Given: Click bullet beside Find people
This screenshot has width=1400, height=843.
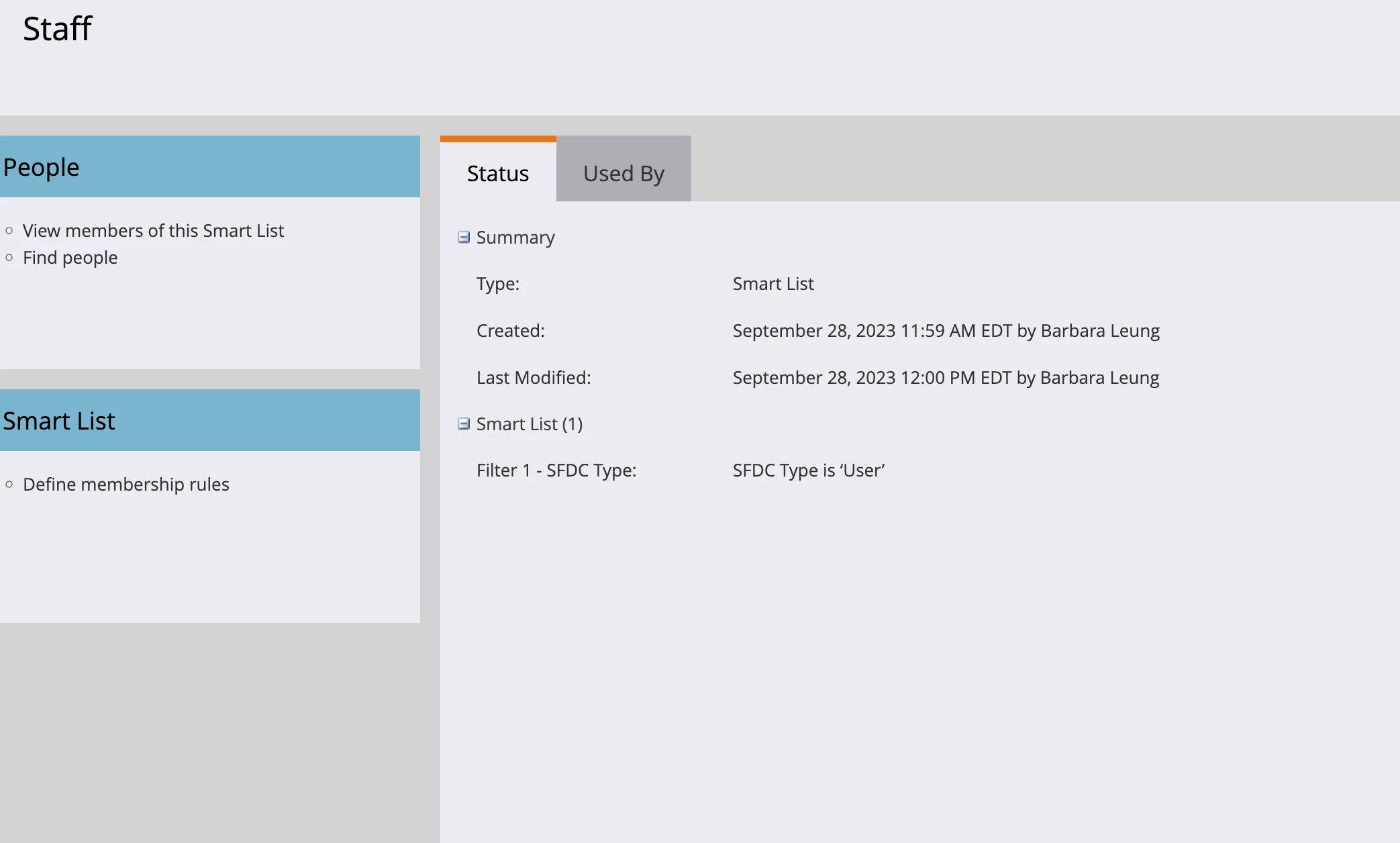Looking at the screenshot, I should (9, 257).
